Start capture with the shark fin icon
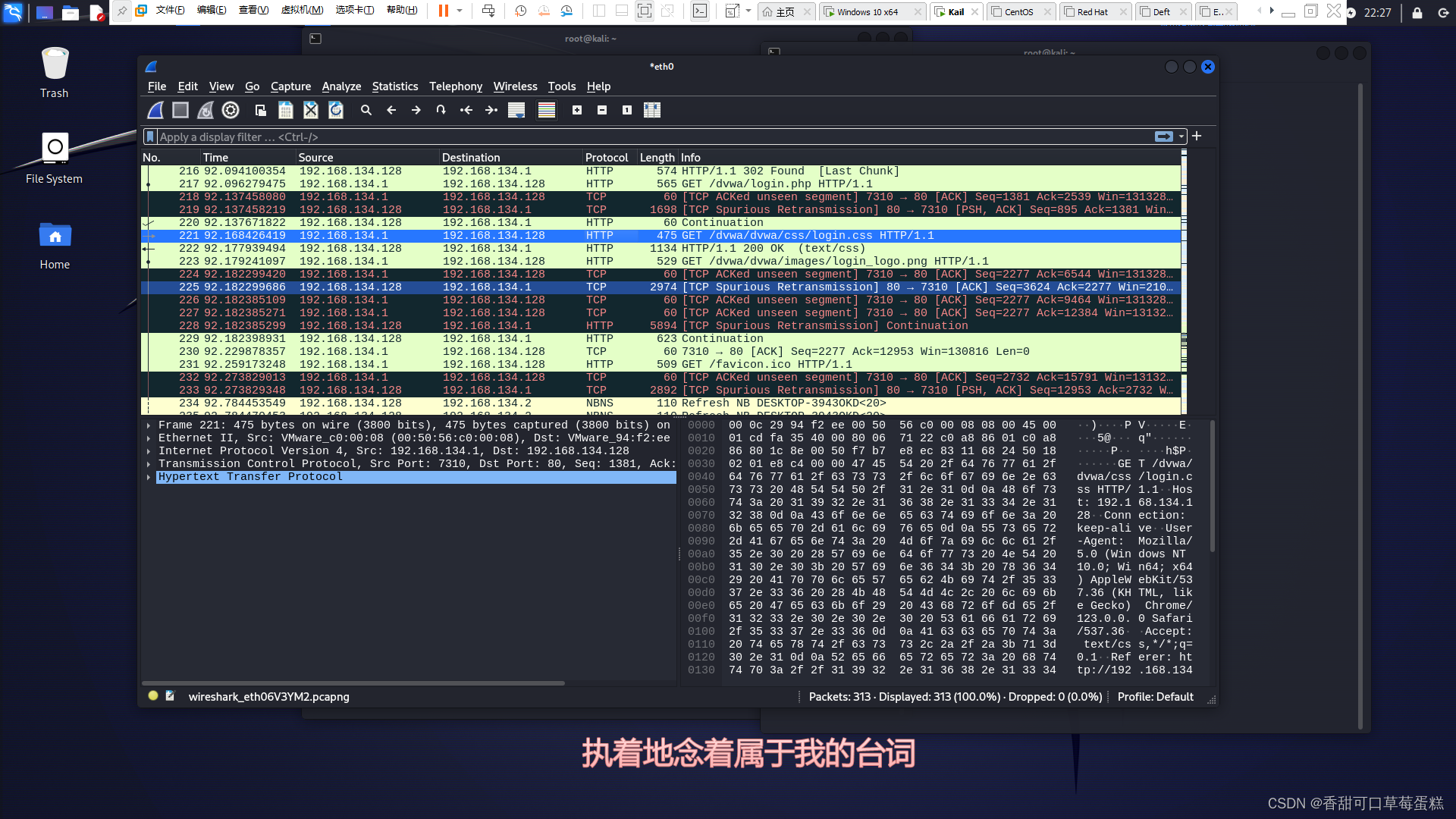The width and height of the screenshot is (1456, 819). tap(155, 111)
